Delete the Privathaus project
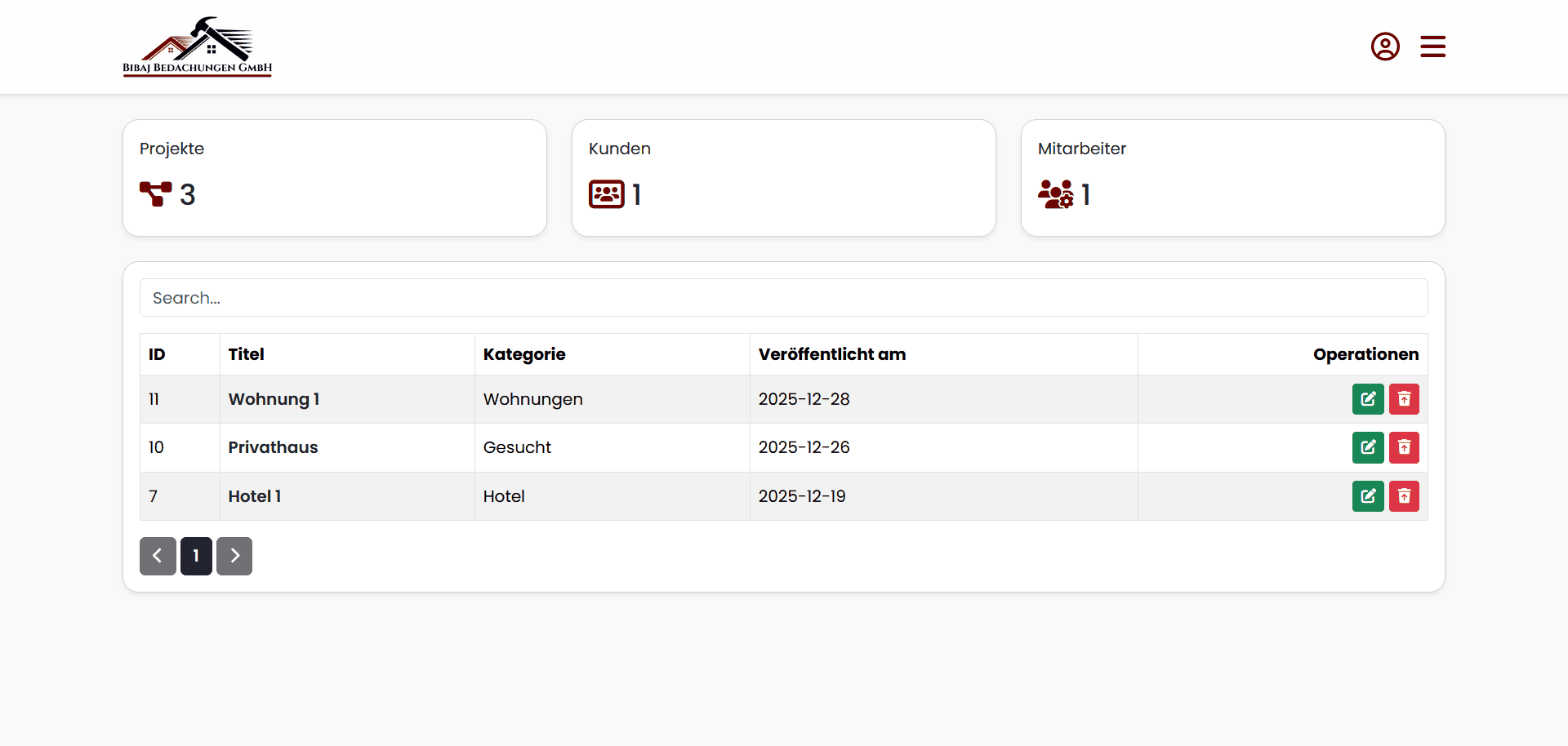The width and height of the screenshot is (1568, 746). point(1404,447)
